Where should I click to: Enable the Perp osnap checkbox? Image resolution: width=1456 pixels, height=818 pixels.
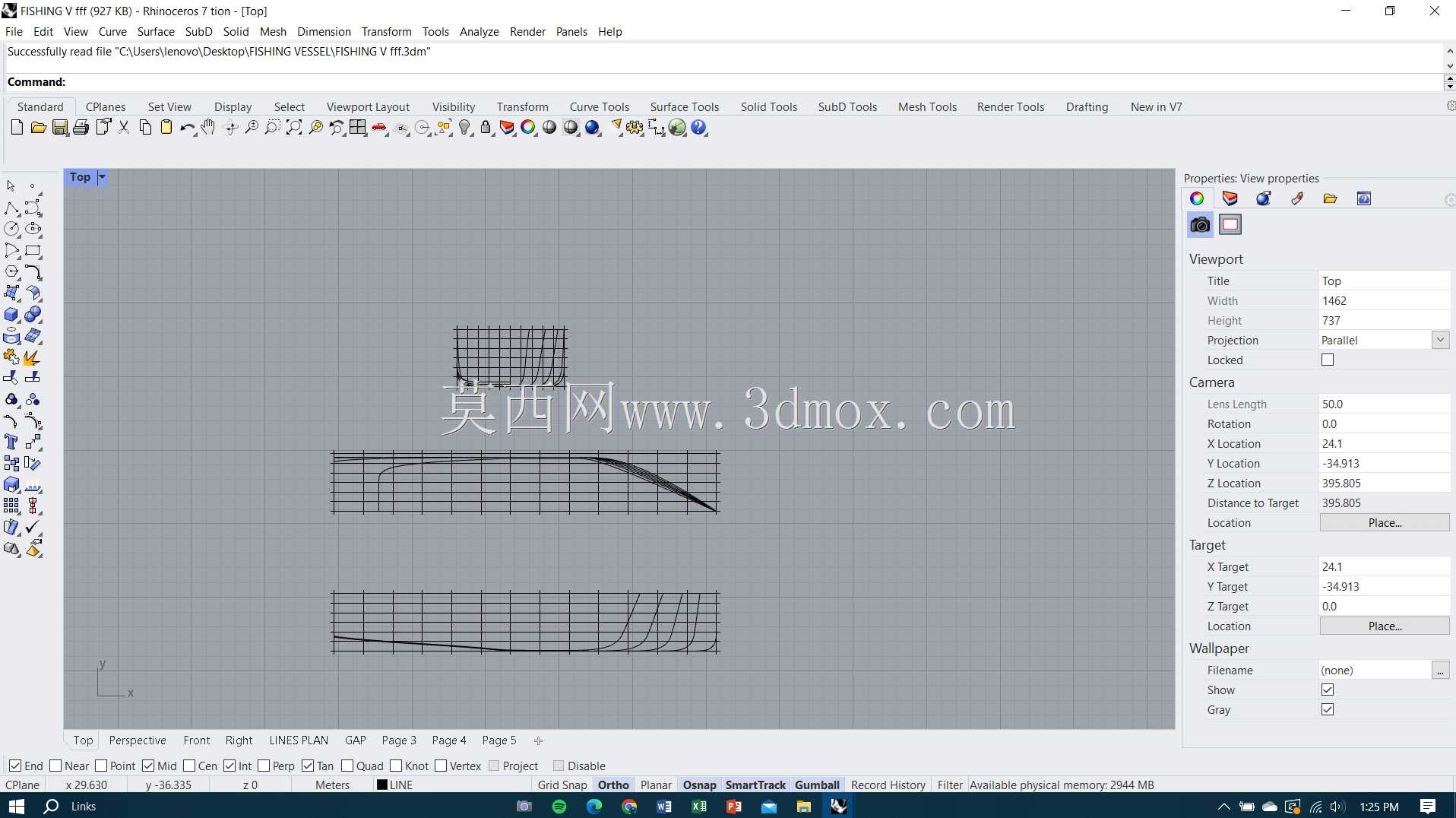point(264,766)
